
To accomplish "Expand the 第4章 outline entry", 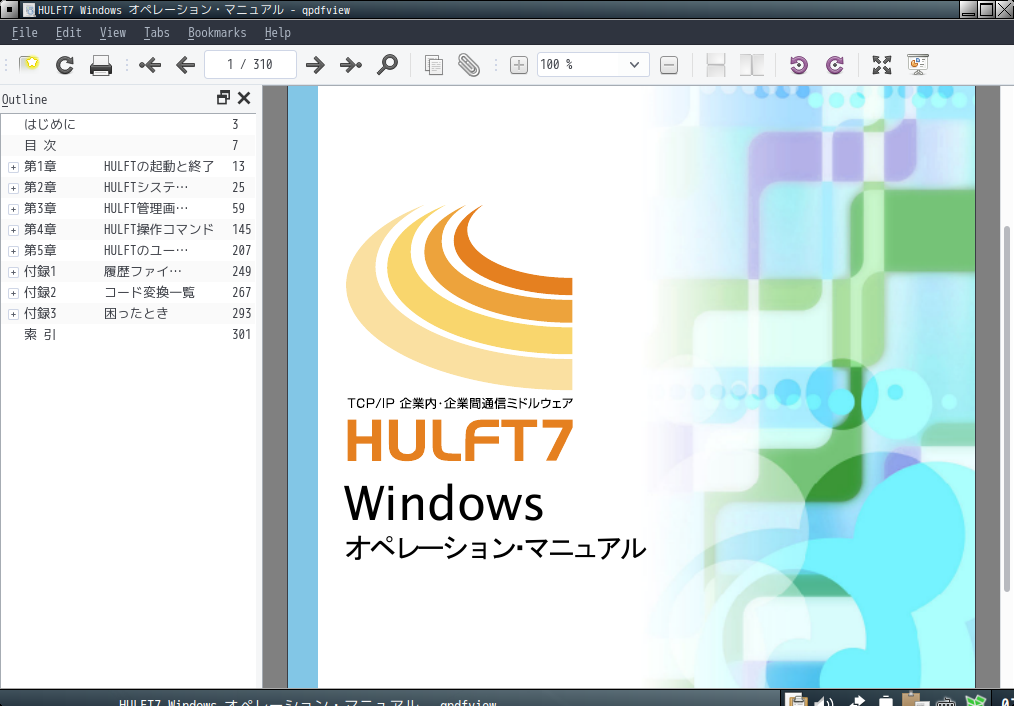I will click(x=13, y=230).
